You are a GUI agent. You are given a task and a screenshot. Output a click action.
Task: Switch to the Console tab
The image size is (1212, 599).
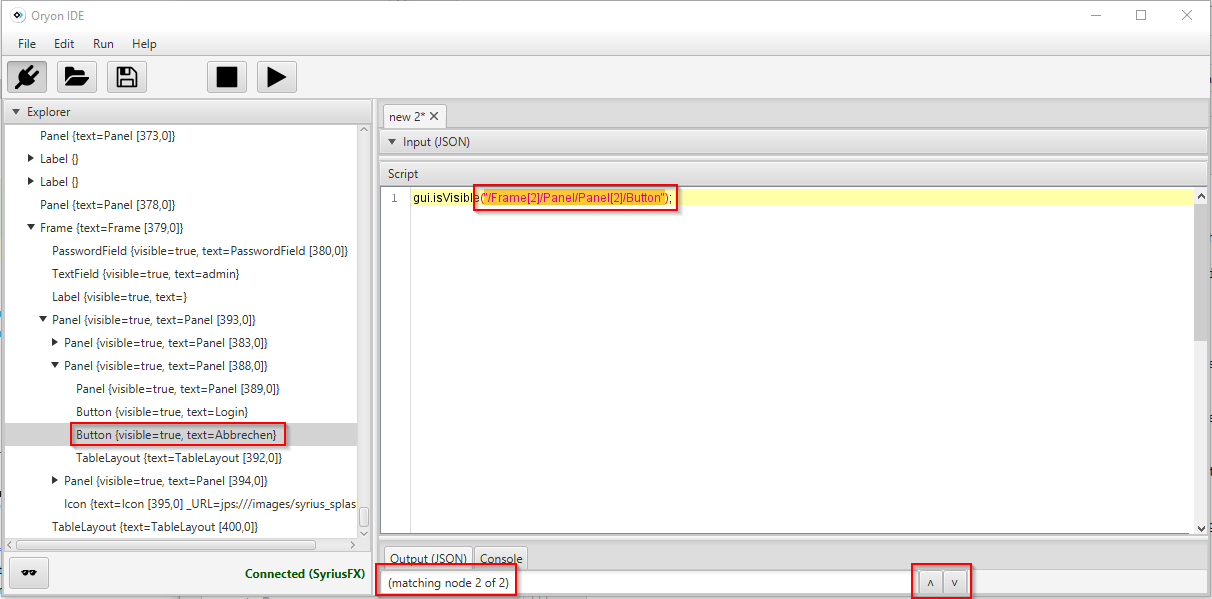coord(501,559)
